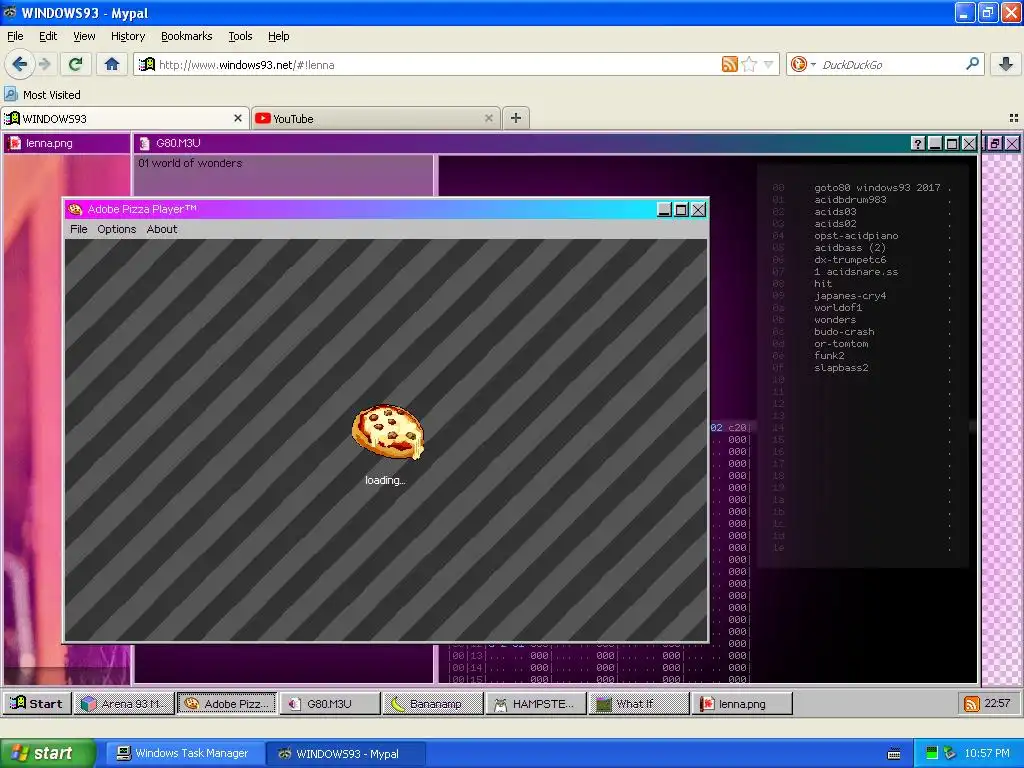
Task: Open Adobe Pizza Player About menu
Action: (x=162, y=229)
